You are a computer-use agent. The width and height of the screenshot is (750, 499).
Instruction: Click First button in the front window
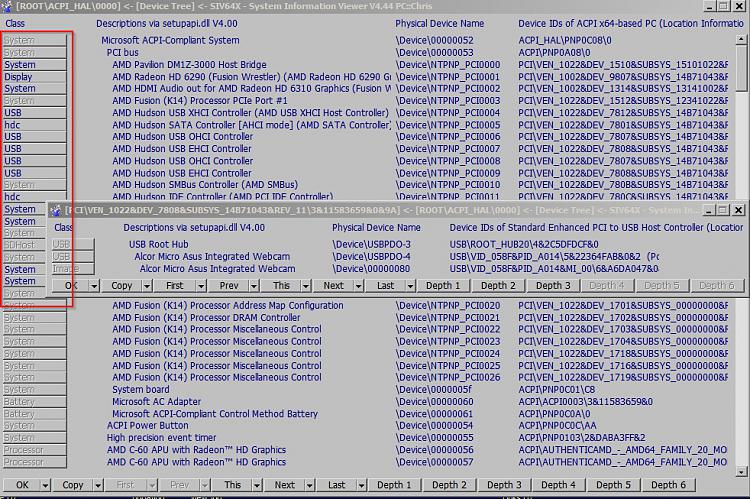pos(175,286)
